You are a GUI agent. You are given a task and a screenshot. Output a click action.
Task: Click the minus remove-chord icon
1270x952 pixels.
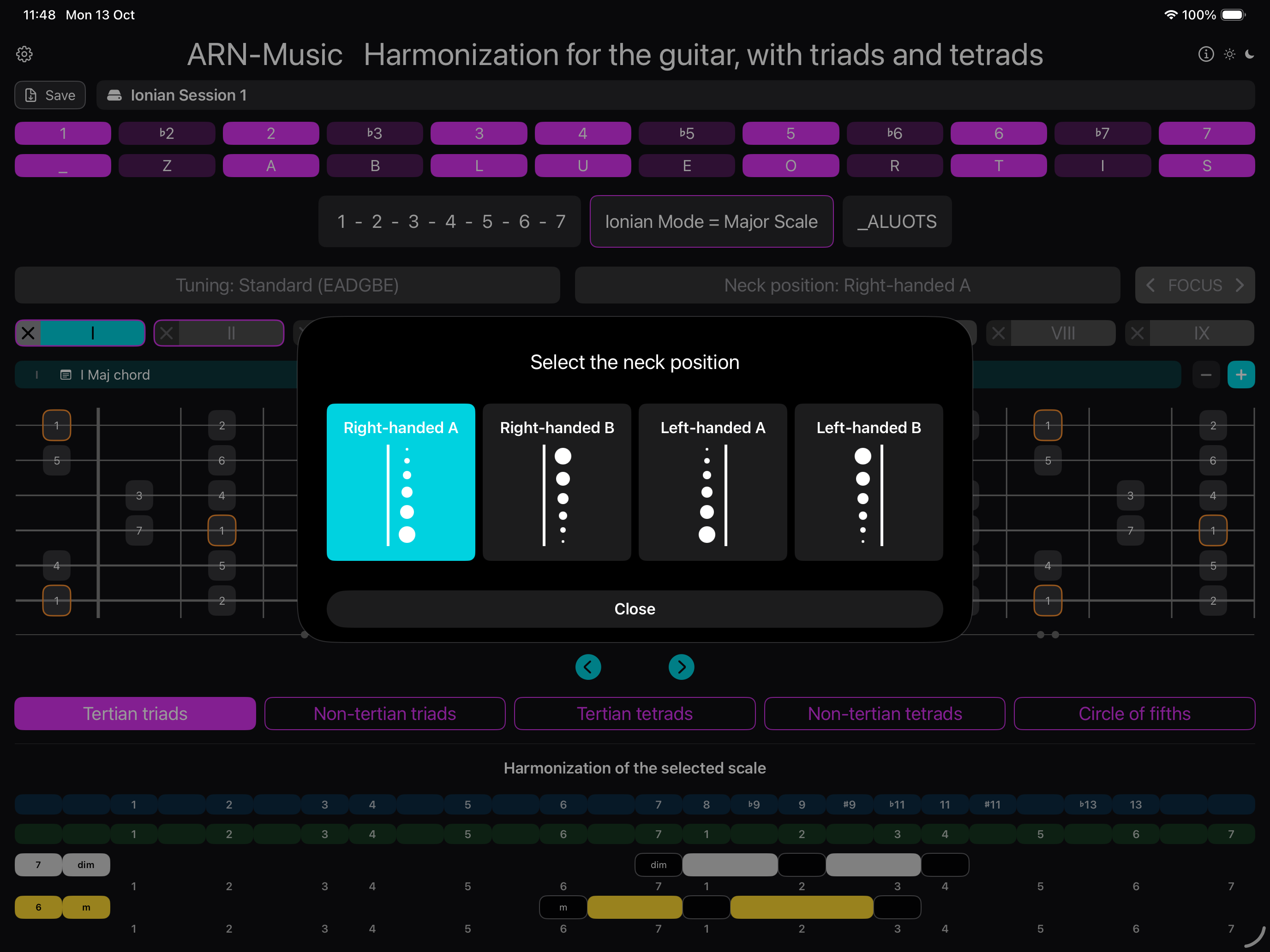tap(1206, 375)
